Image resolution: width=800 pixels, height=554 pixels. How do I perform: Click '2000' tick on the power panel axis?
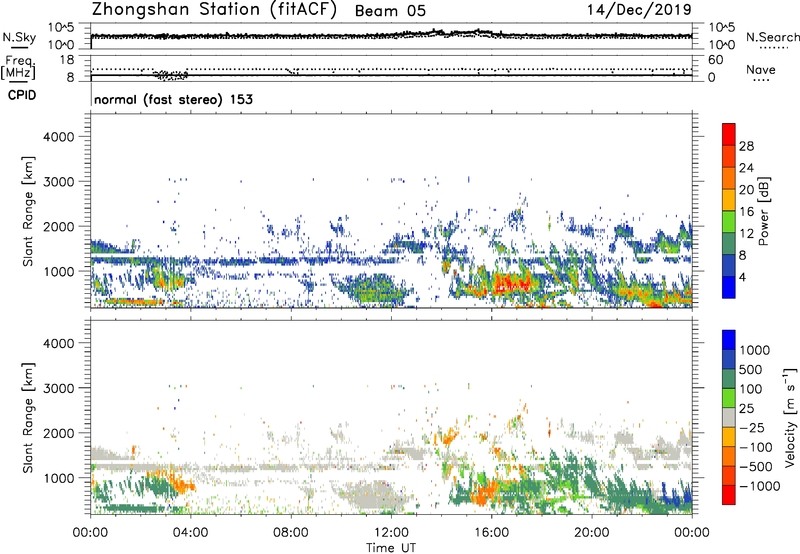click(x=58, y=226)
